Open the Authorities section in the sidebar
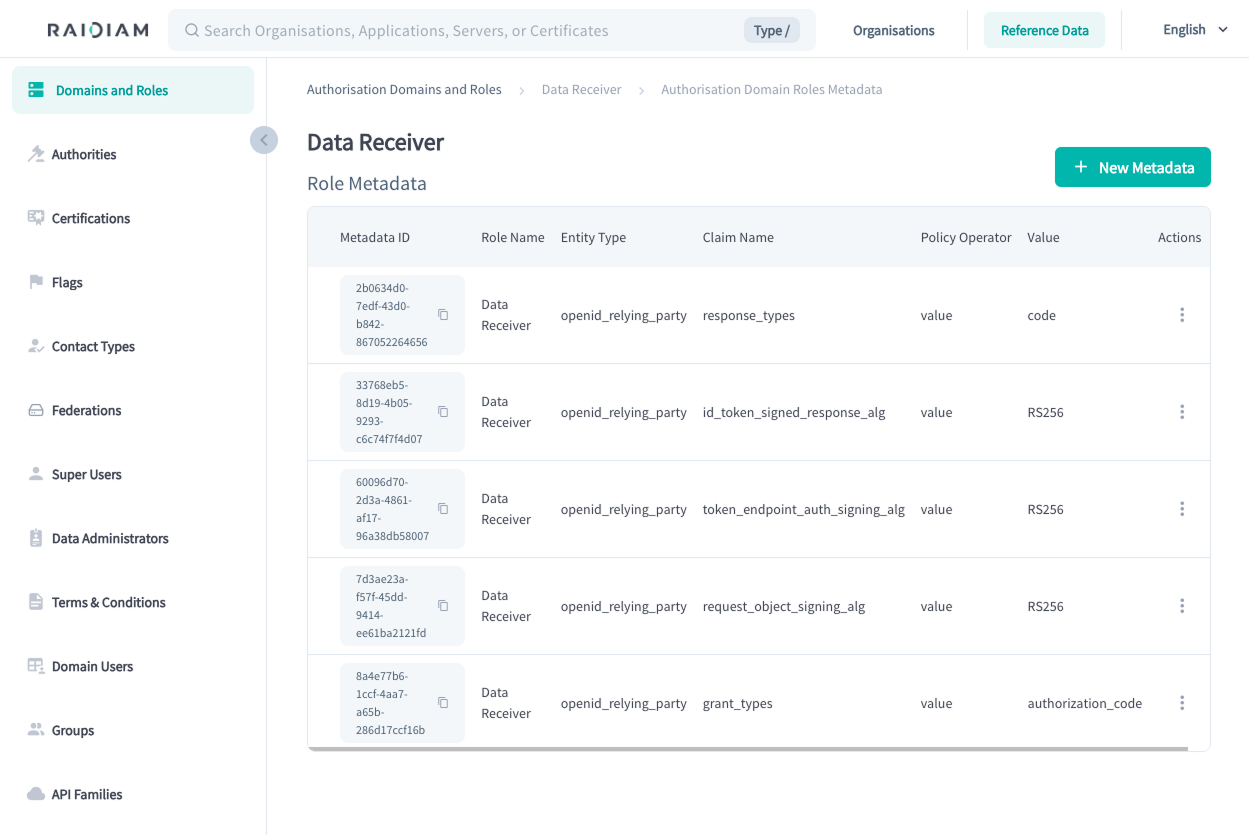 click(84, 154)
